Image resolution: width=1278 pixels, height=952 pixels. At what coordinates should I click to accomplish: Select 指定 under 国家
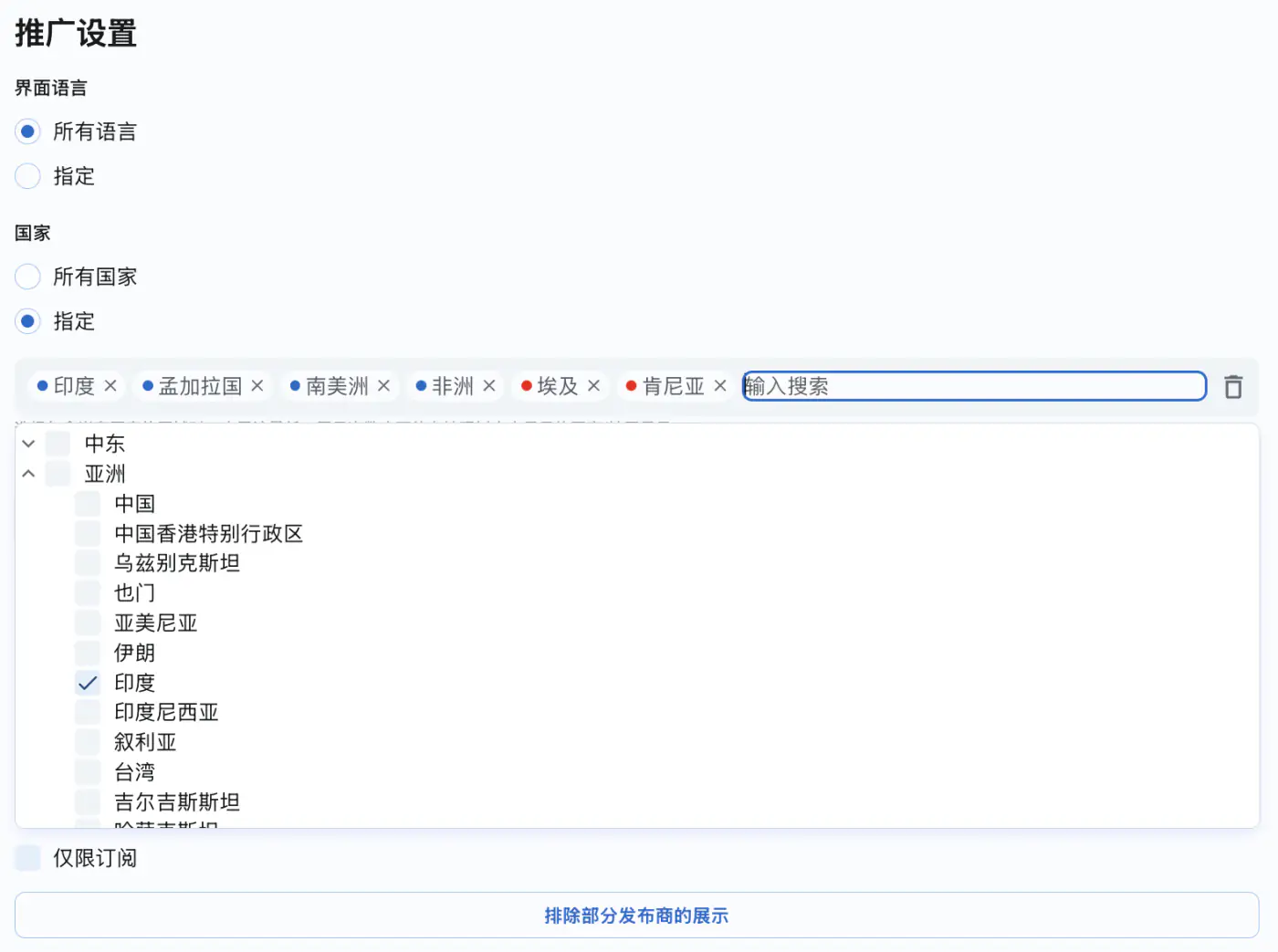point(28,321)
